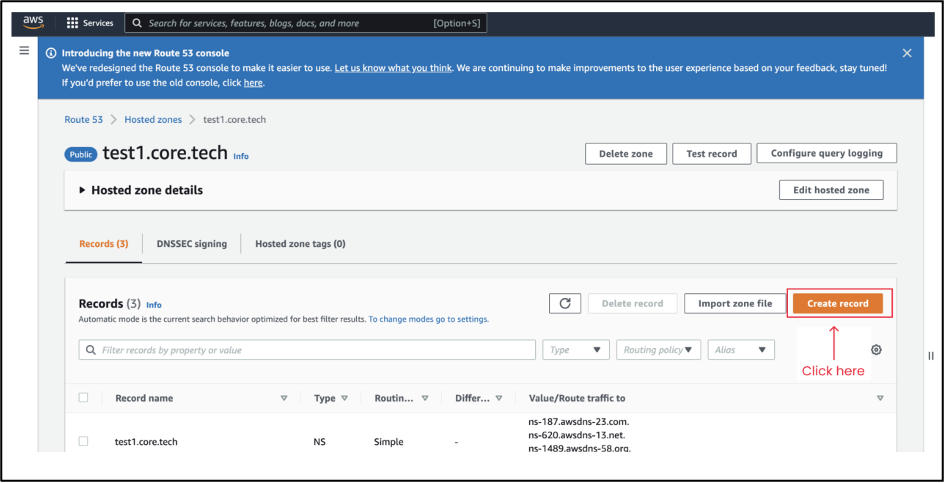Switch to DNSSEC signing tab

192,244
